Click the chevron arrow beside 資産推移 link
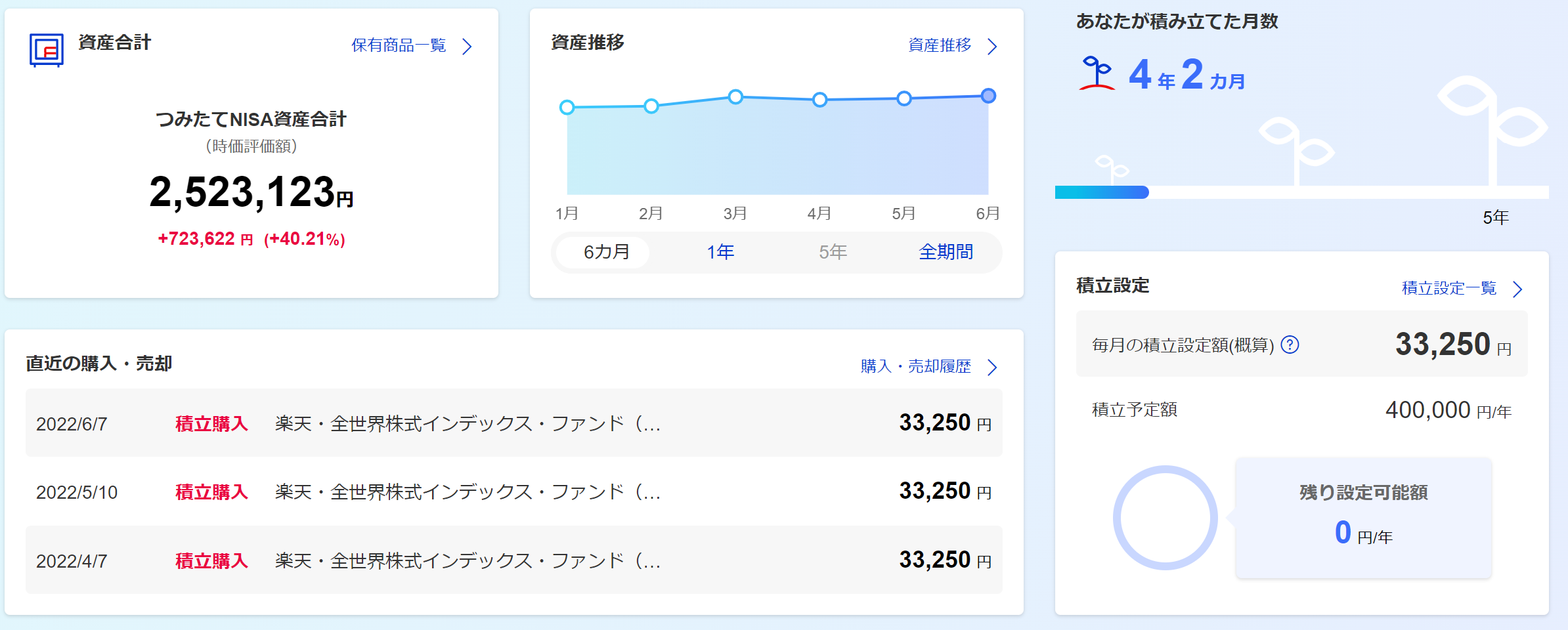 (992, 47)
